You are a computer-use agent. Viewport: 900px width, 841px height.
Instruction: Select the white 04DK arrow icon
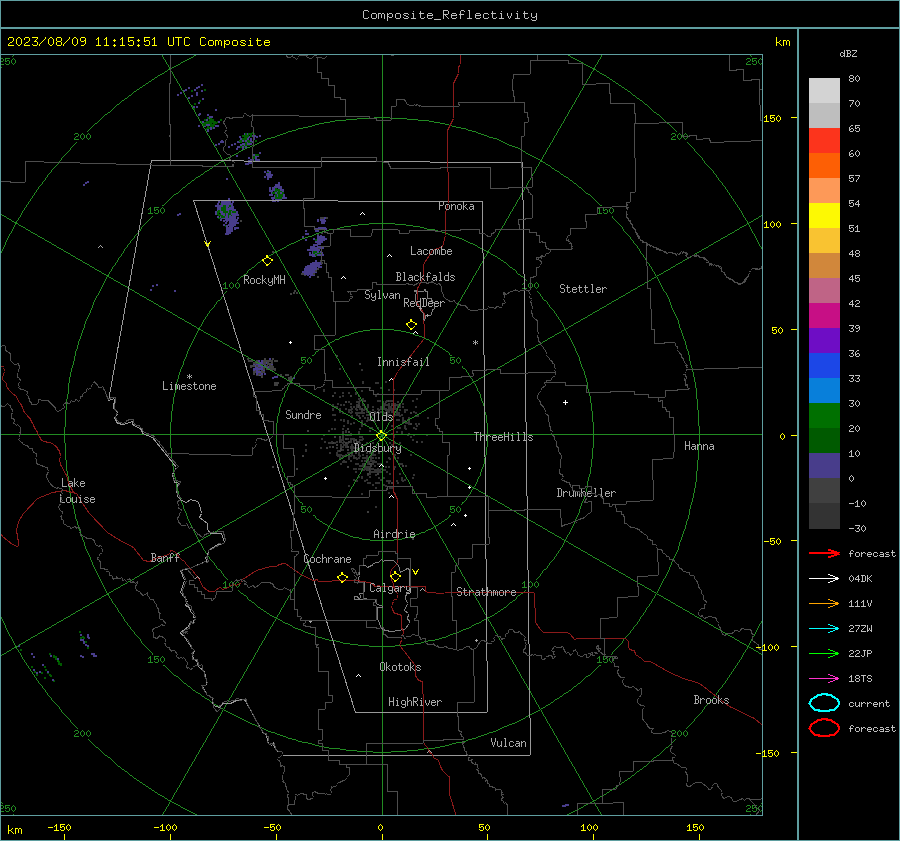(x=824, y=579)
